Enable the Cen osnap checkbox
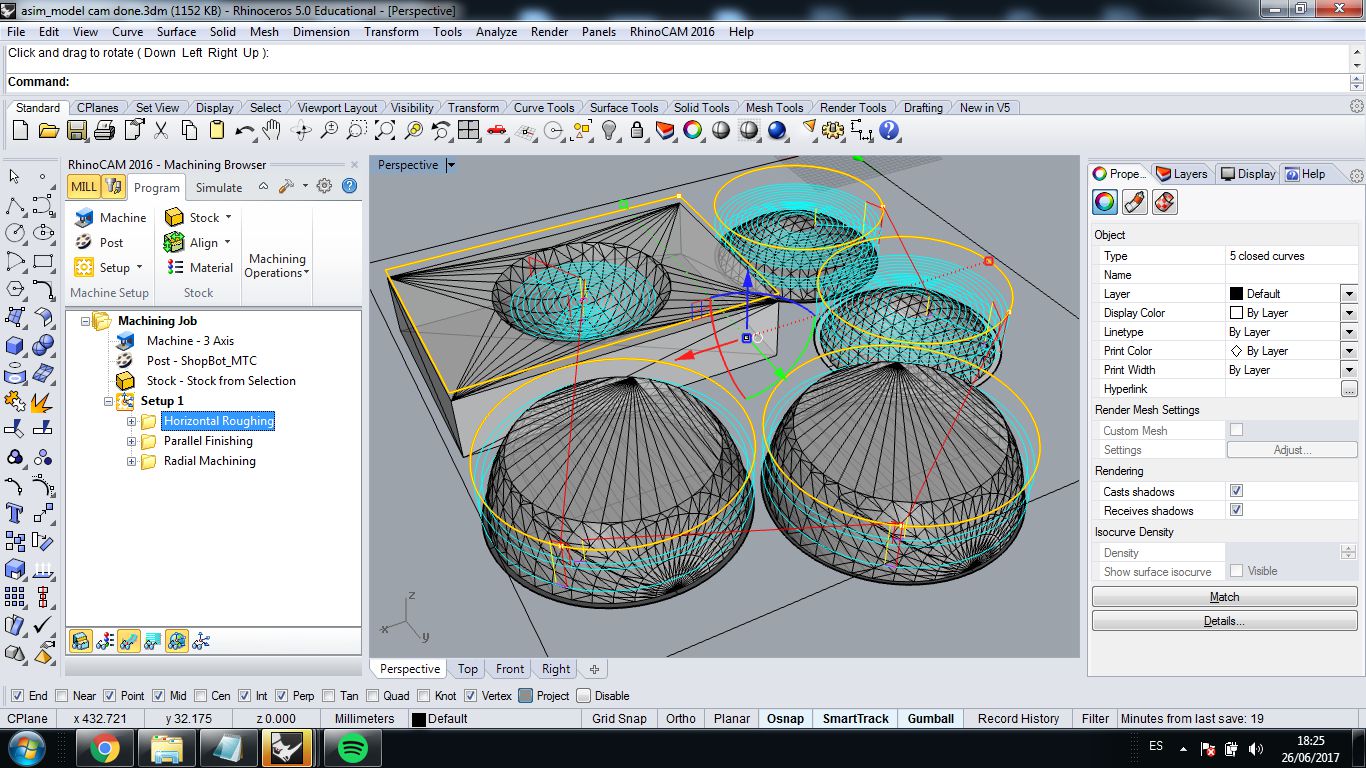Viewport: 1366px width, 768px height. (x=200, y=696)
